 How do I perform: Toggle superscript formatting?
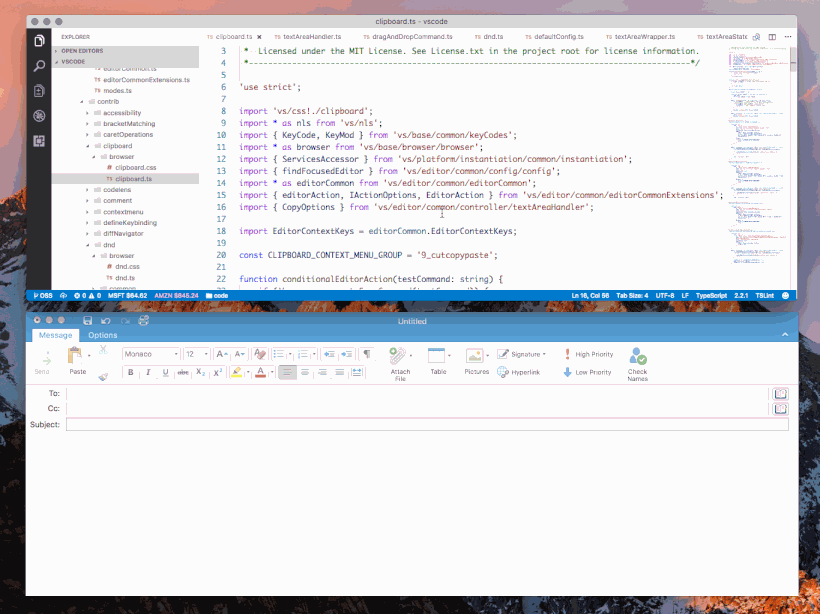tap(218, 372)
